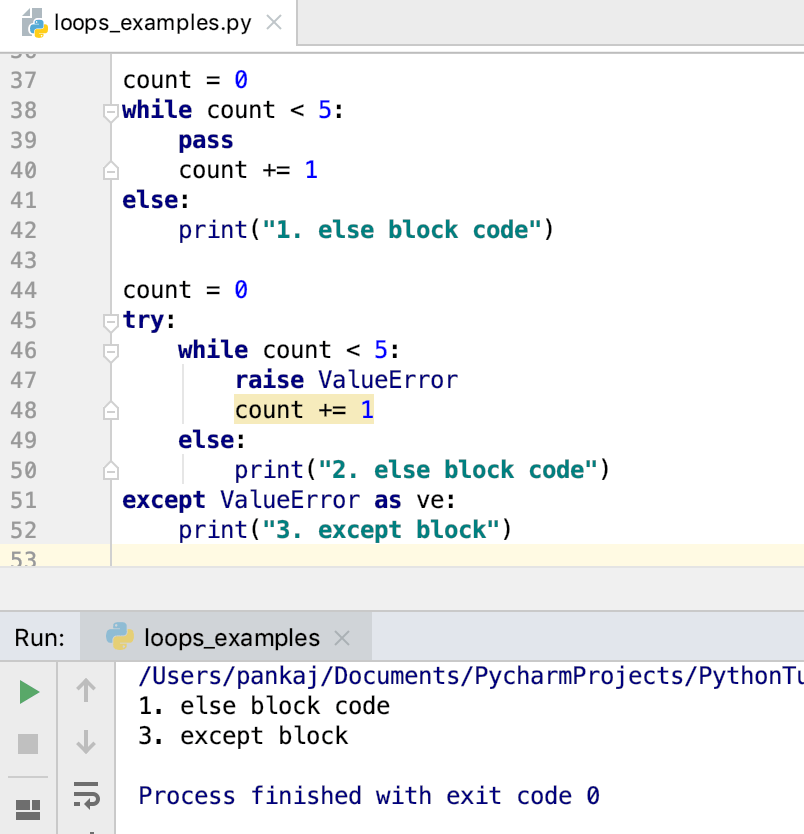The height and width of the screenshot is (834, 804).
Task: Collapse the try block fold at line 45
Action: pos(110,322)
